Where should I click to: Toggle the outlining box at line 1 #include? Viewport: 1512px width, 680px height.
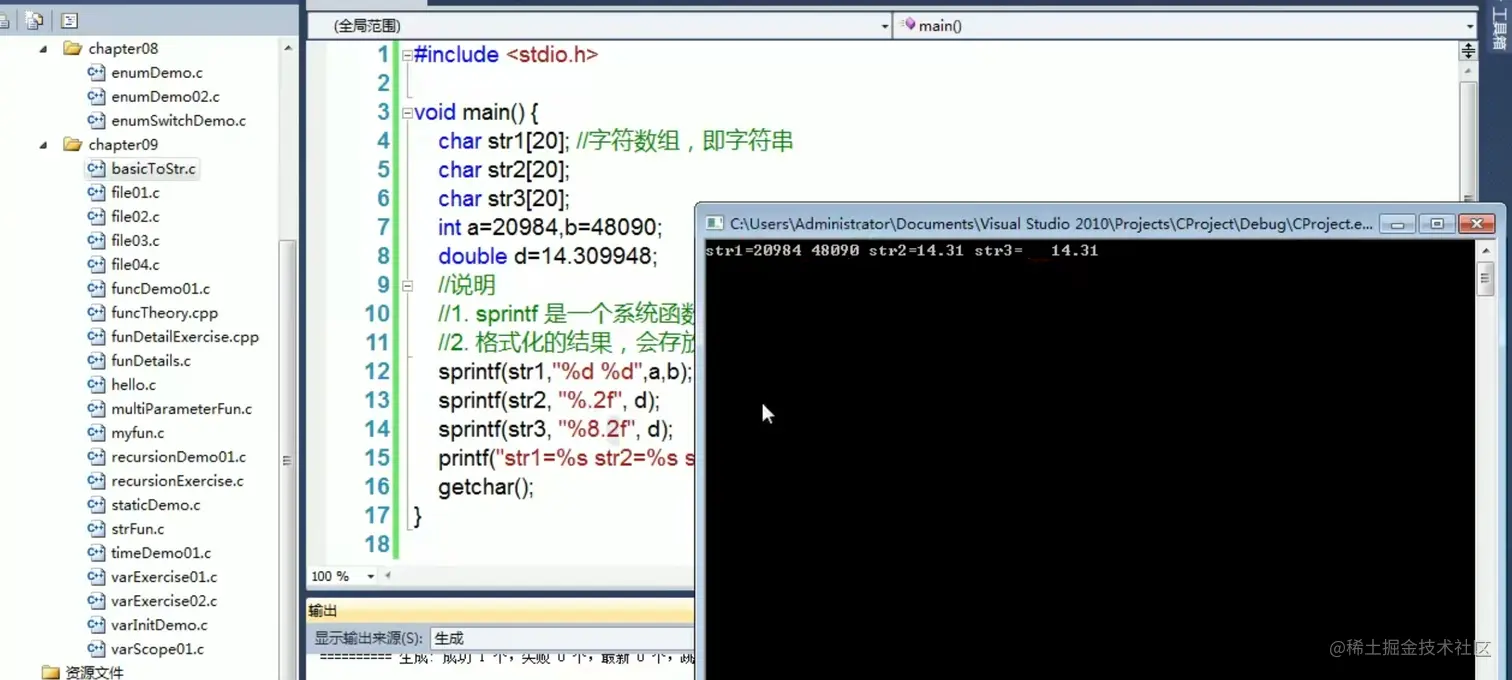click(407, 55)
